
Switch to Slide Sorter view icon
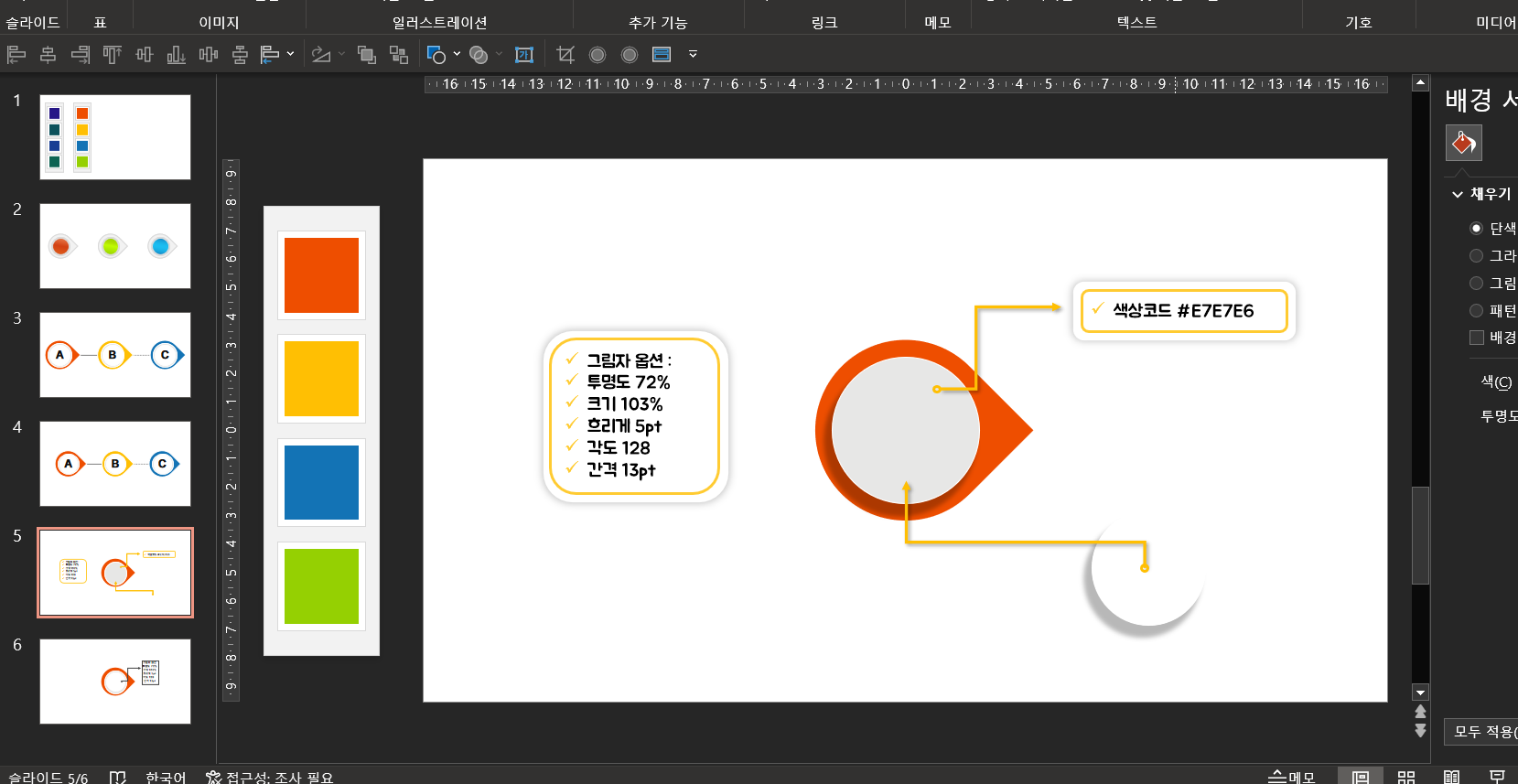(x=1406, y=777)
